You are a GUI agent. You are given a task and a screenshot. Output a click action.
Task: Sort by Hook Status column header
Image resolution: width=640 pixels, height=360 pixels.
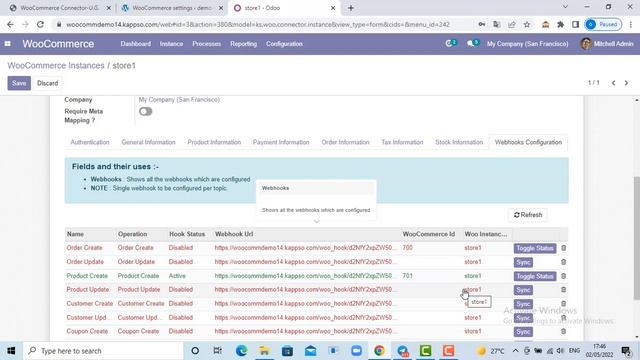click(187, 234)
